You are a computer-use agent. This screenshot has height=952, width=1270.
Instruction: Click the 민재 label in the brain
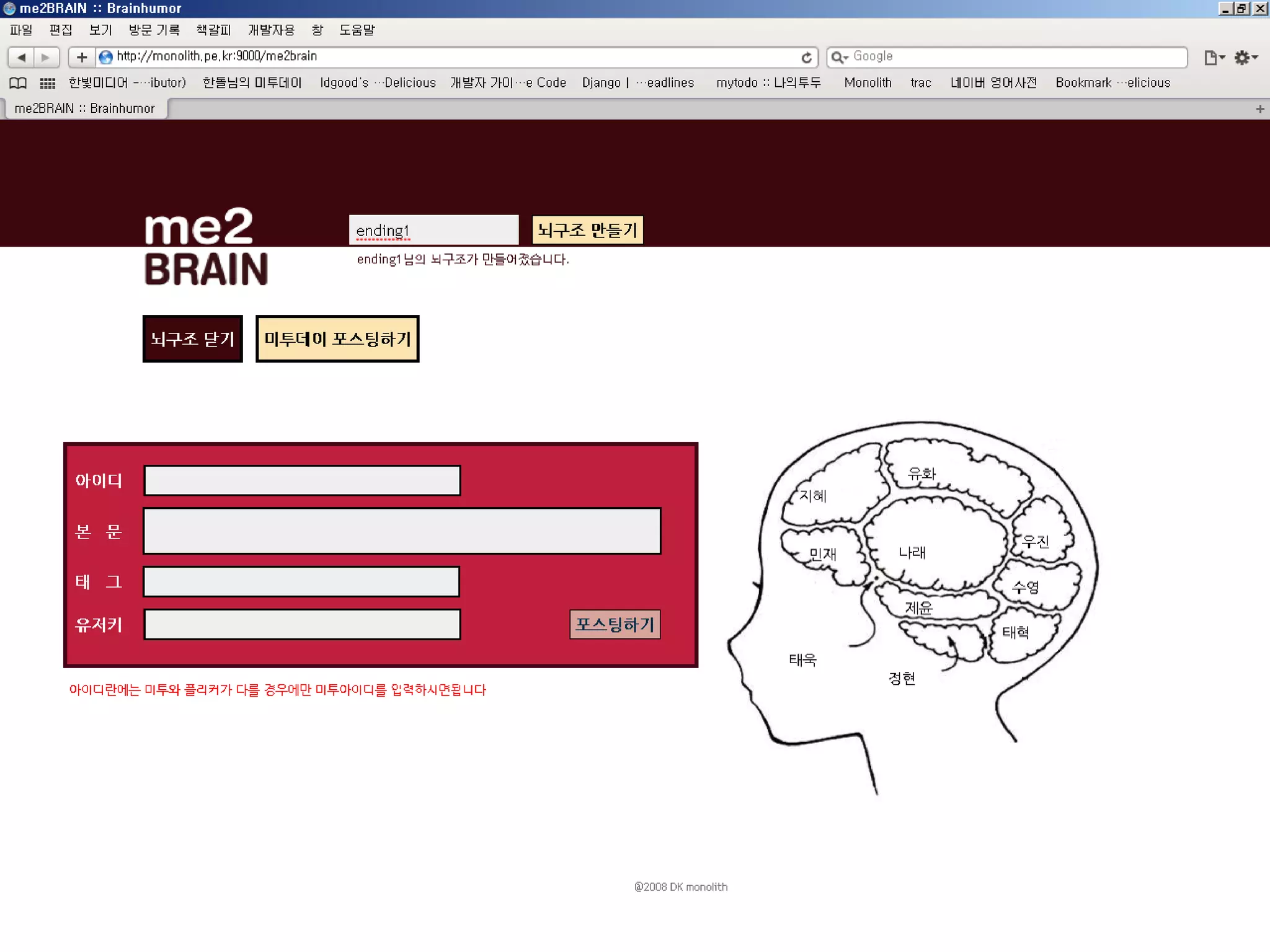tap(823, 554)
